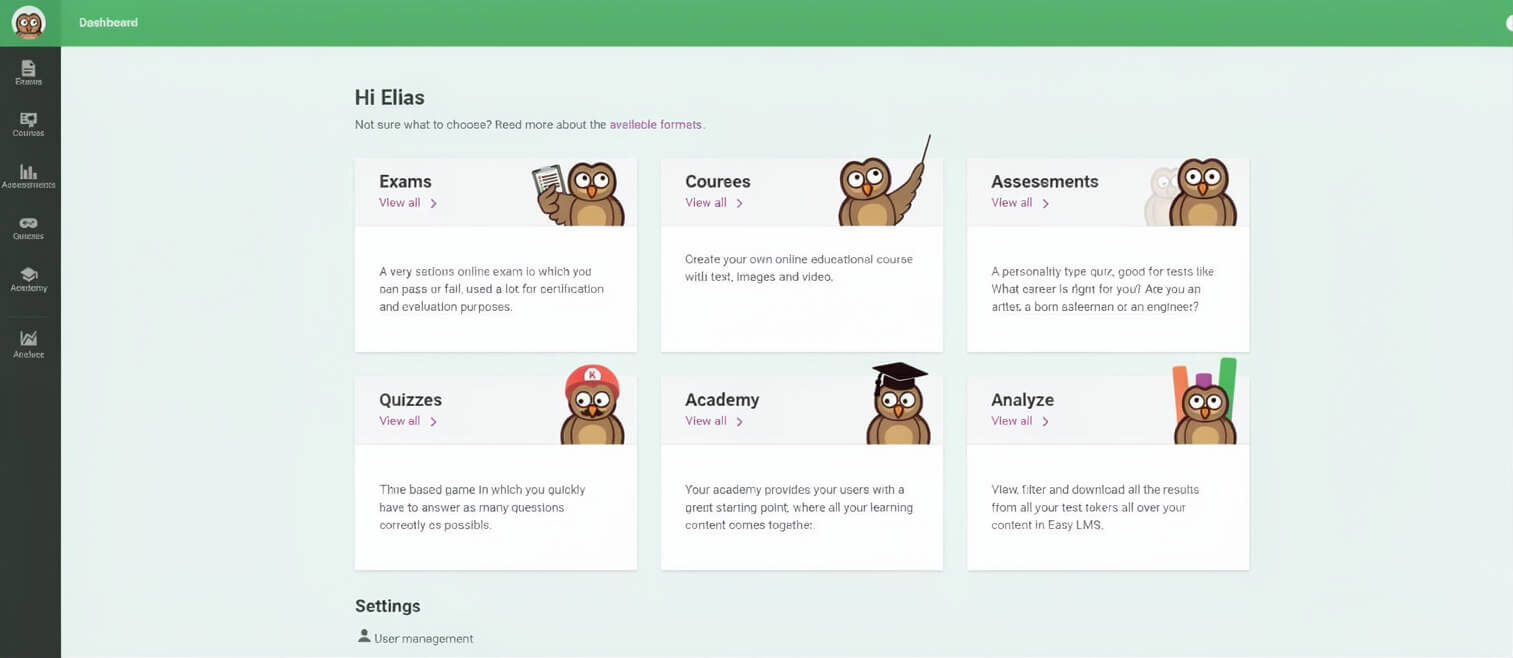Click the owl logo in top-left corner

28,22
